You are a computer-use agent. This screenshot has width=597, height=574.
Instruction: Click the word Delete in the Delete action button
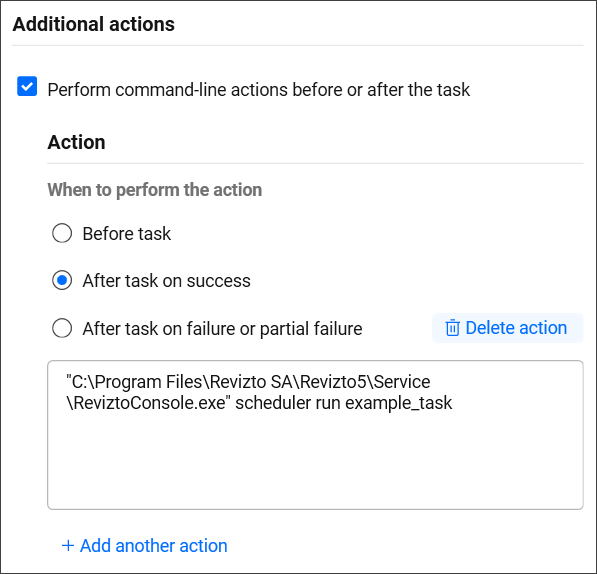click(490, 328)
